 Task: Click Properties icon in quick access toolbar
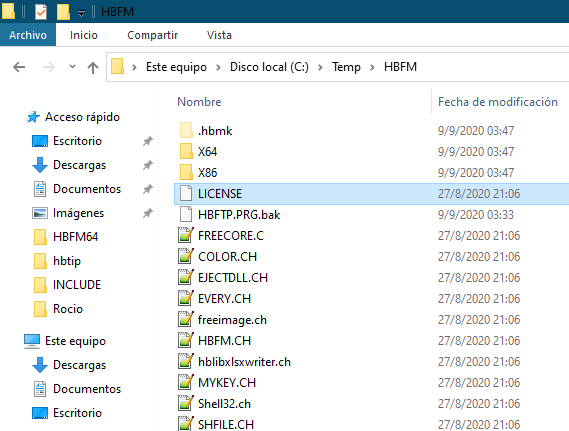pyautogui.click(x=41, y=12)
